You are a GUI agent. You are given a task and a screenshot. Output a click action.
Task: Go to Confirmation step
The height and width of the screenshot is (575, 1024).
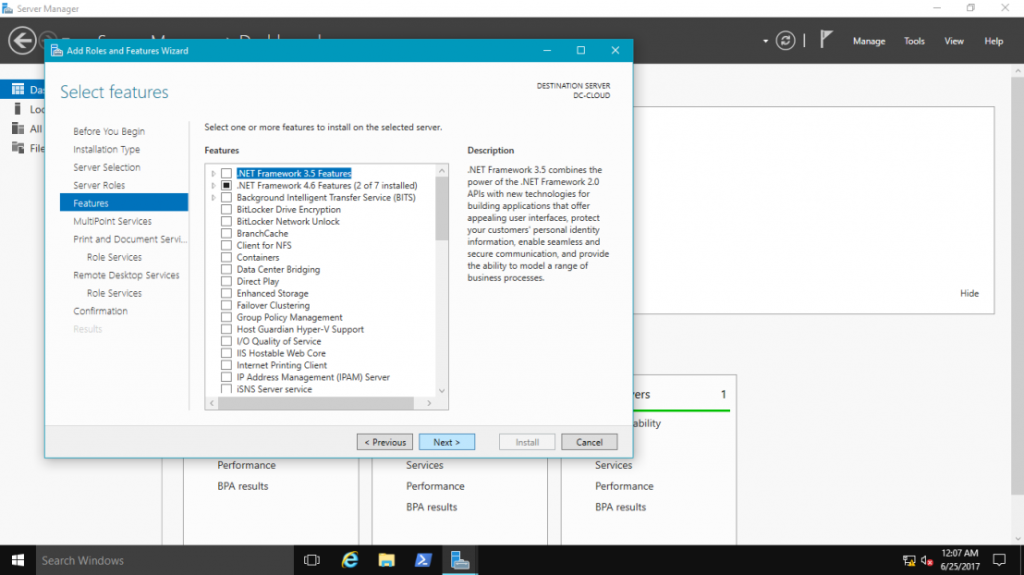[100, 311]
